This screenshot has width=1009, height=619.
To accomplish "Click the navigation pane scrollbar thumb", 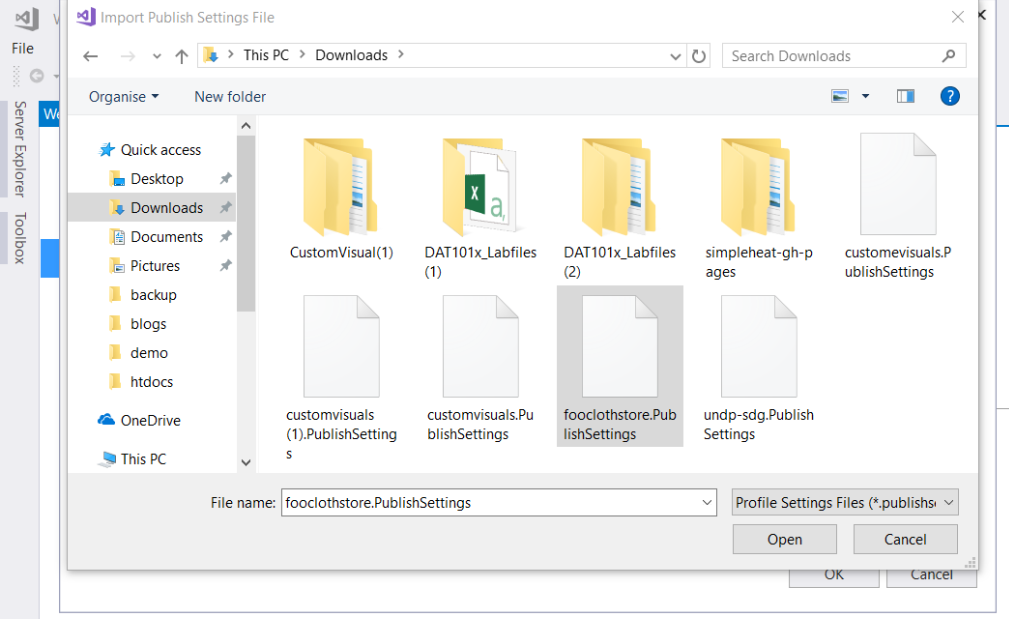I will click(246, 224).
